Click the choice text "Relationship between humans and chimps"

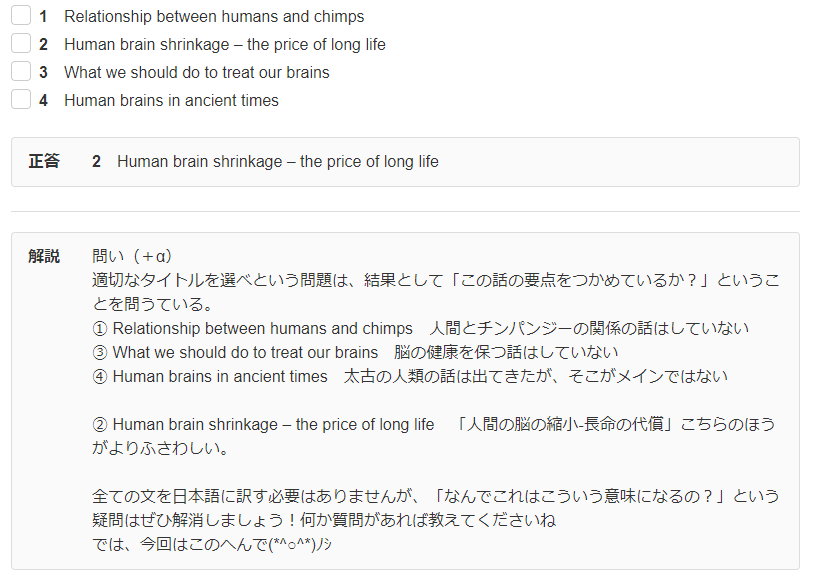(x=214, y=17)
